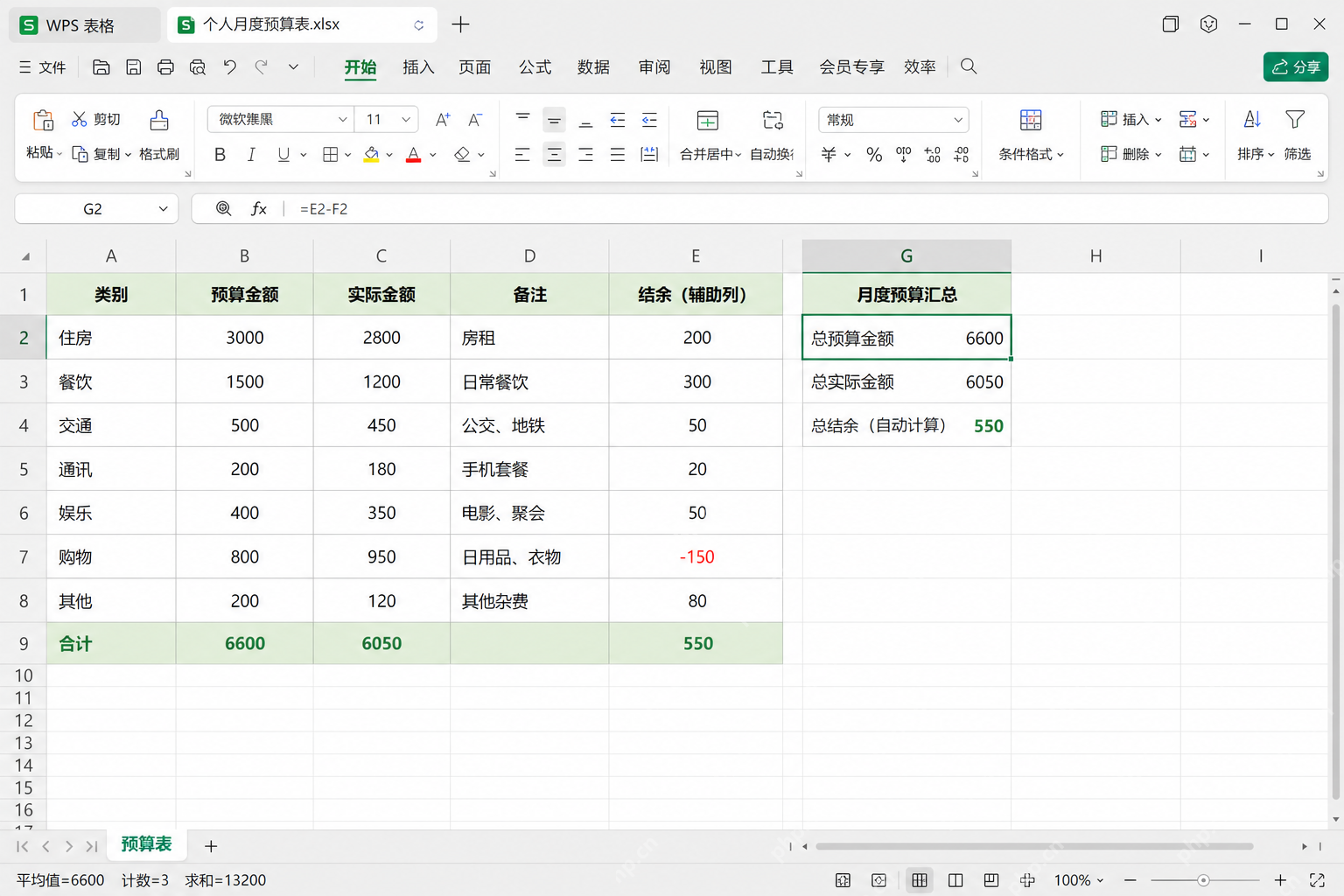Clear formatting with the eraser icon

pos(462,155)
